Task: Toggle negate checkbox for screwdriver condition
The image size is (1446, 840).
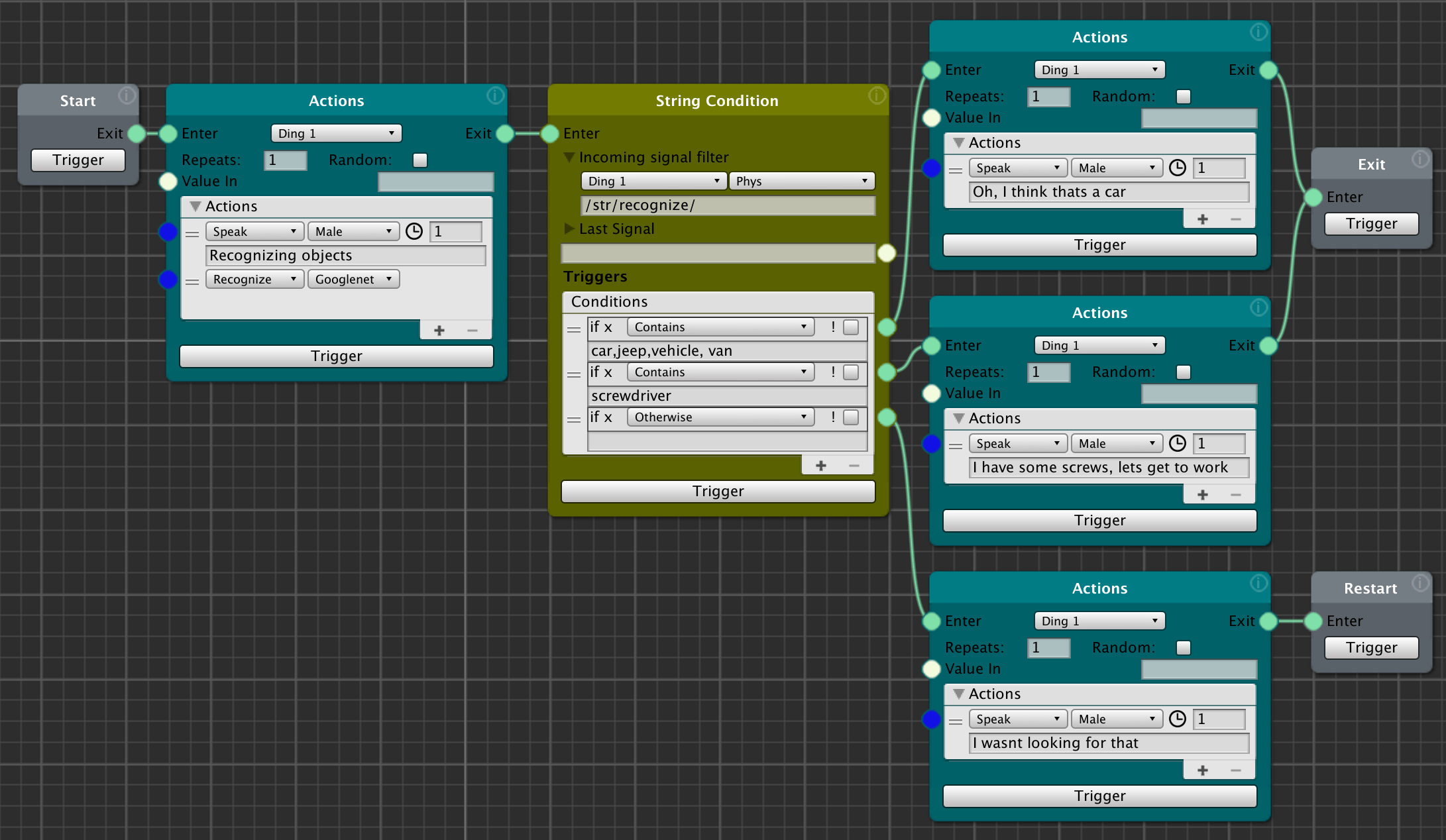Action: tap(851, 372)
